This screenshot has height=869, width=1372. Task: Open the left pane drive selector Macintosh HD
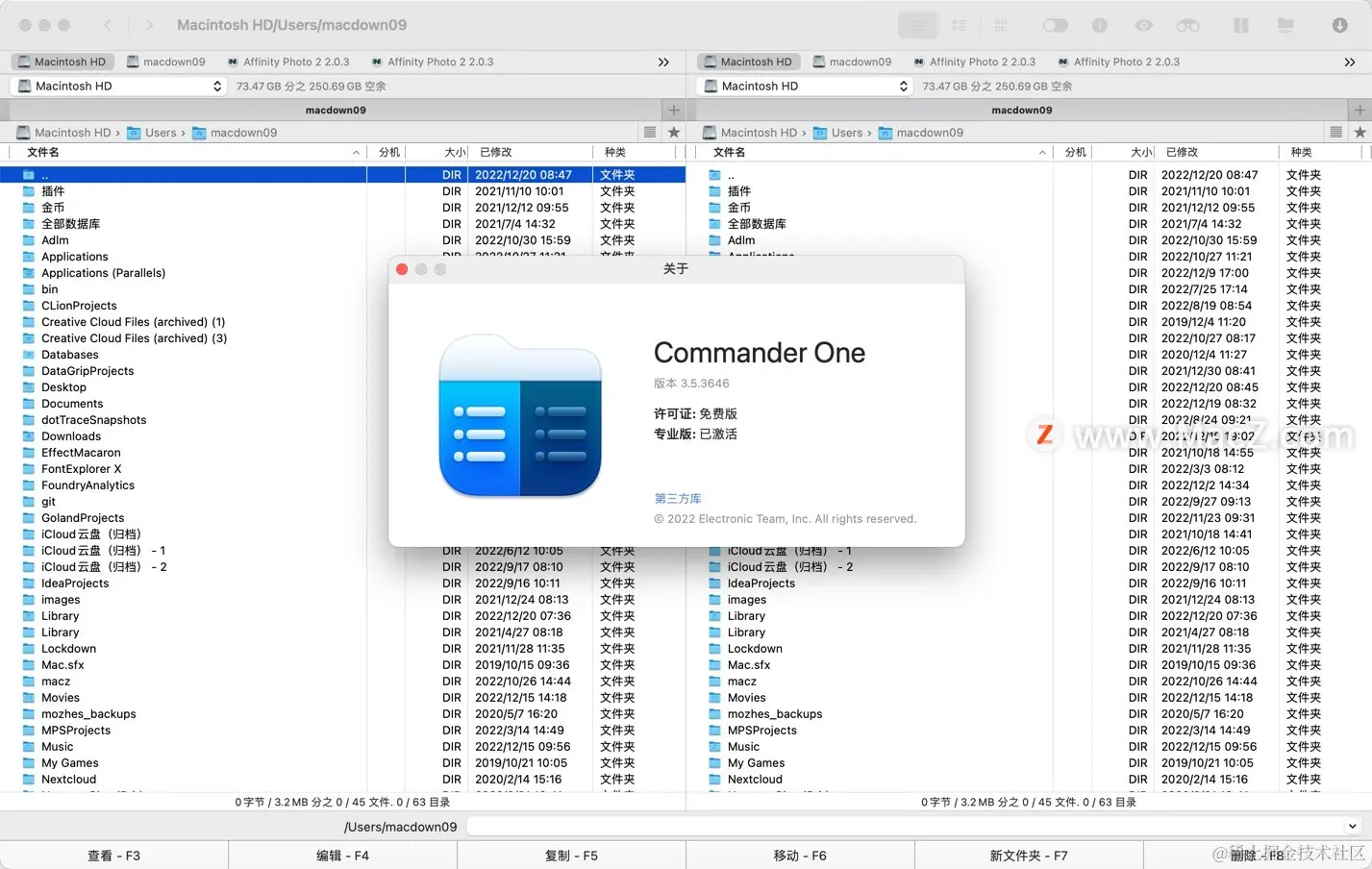point(119,86)
